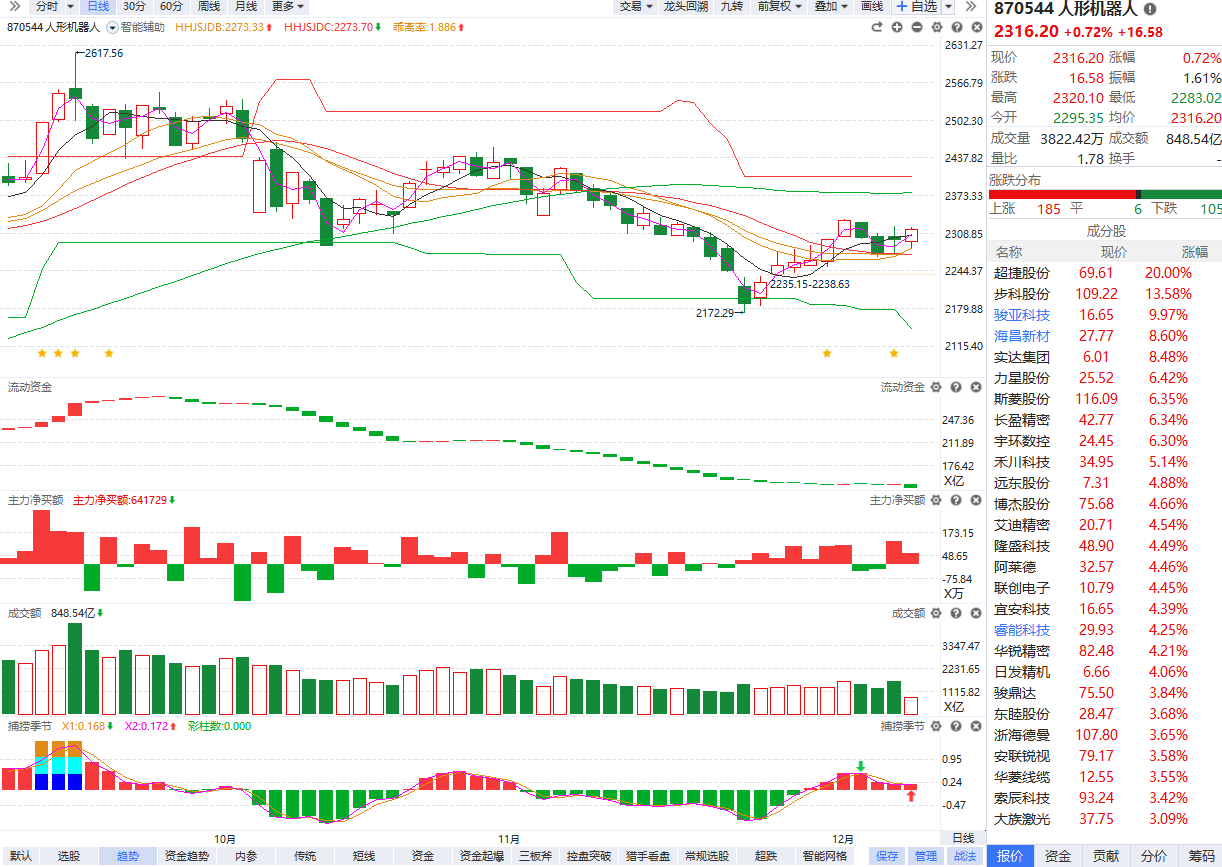The height and width of the screenshot is (867, 1222).
Task: Zoom in the K-line chart with plus icon
Action: tap(898, 27)
